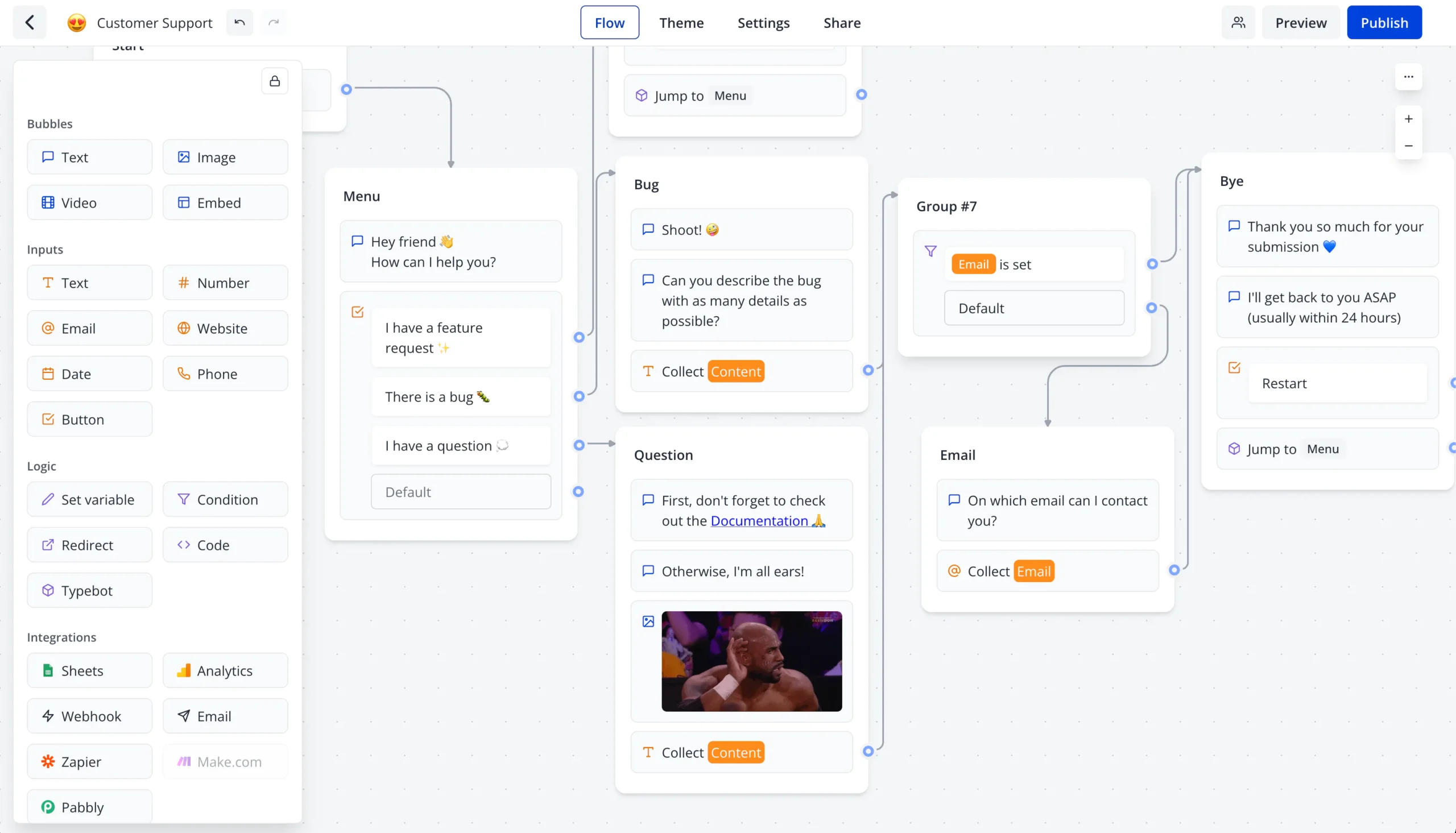Toggle the lock icon on Start panel
The image size is (1456, 833).
point(275,81)
